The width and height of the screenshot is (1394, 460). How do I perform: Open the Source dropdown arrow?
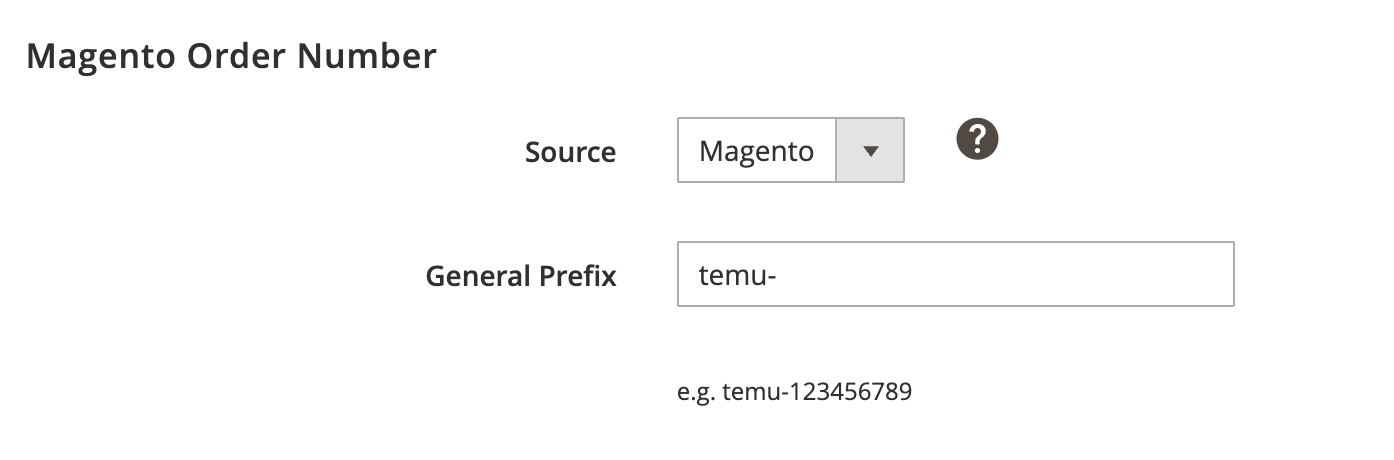[870, 151]
